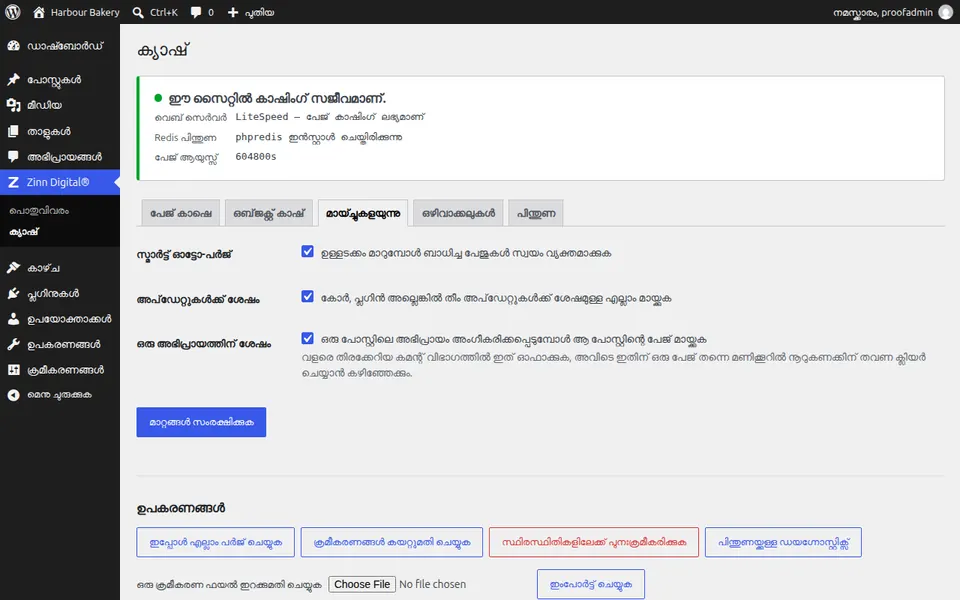Open the Ctrl+K search magnifier icon
The image size is (960, 600).
pyautogui.click(x=138, y=12)
